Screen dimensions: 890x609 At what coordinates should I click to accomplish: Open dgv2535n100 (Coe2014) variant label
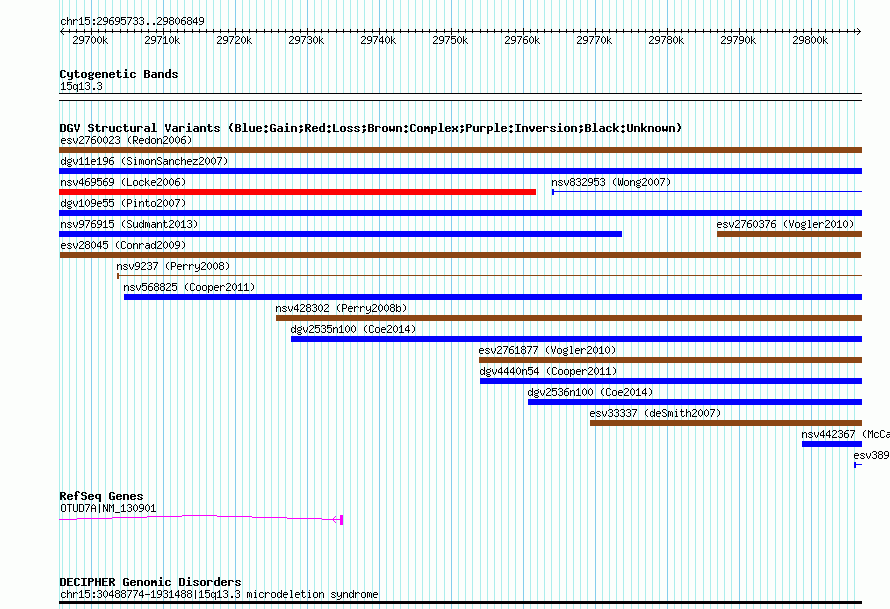(353, 329)
